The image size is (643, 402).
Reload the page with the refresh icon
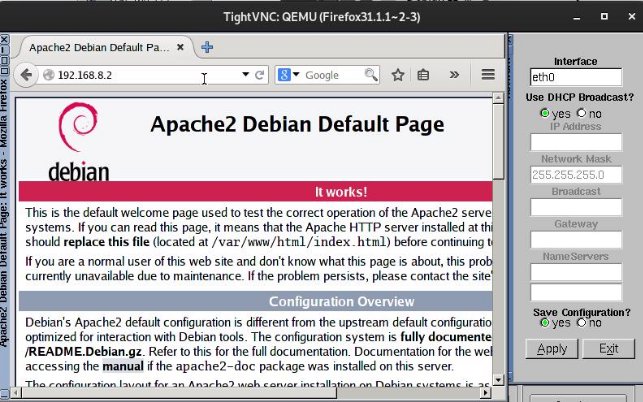(x=259, y=75)
